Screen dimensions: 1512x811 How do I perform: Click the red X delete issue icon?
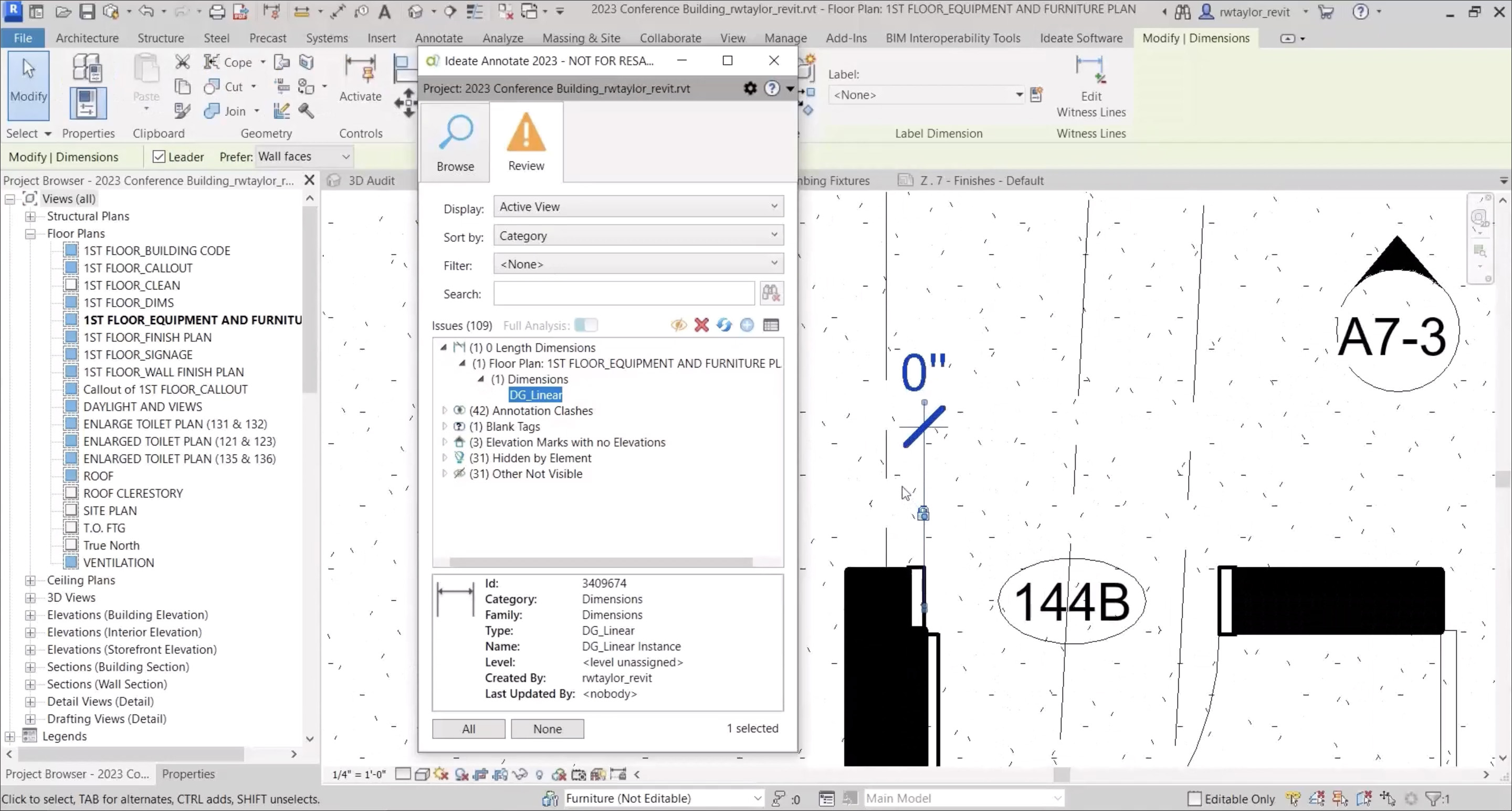(701, 325)
